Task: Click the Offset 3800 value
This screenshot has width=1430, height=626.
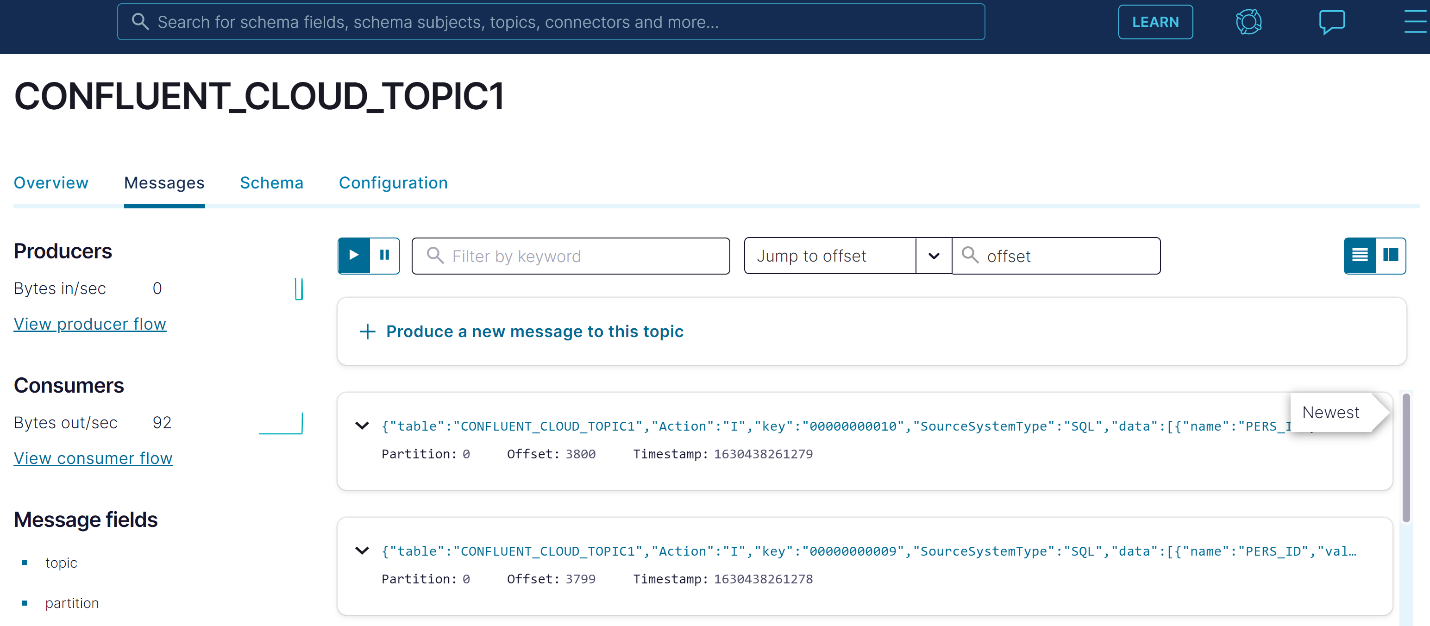Action: (580, 454)
